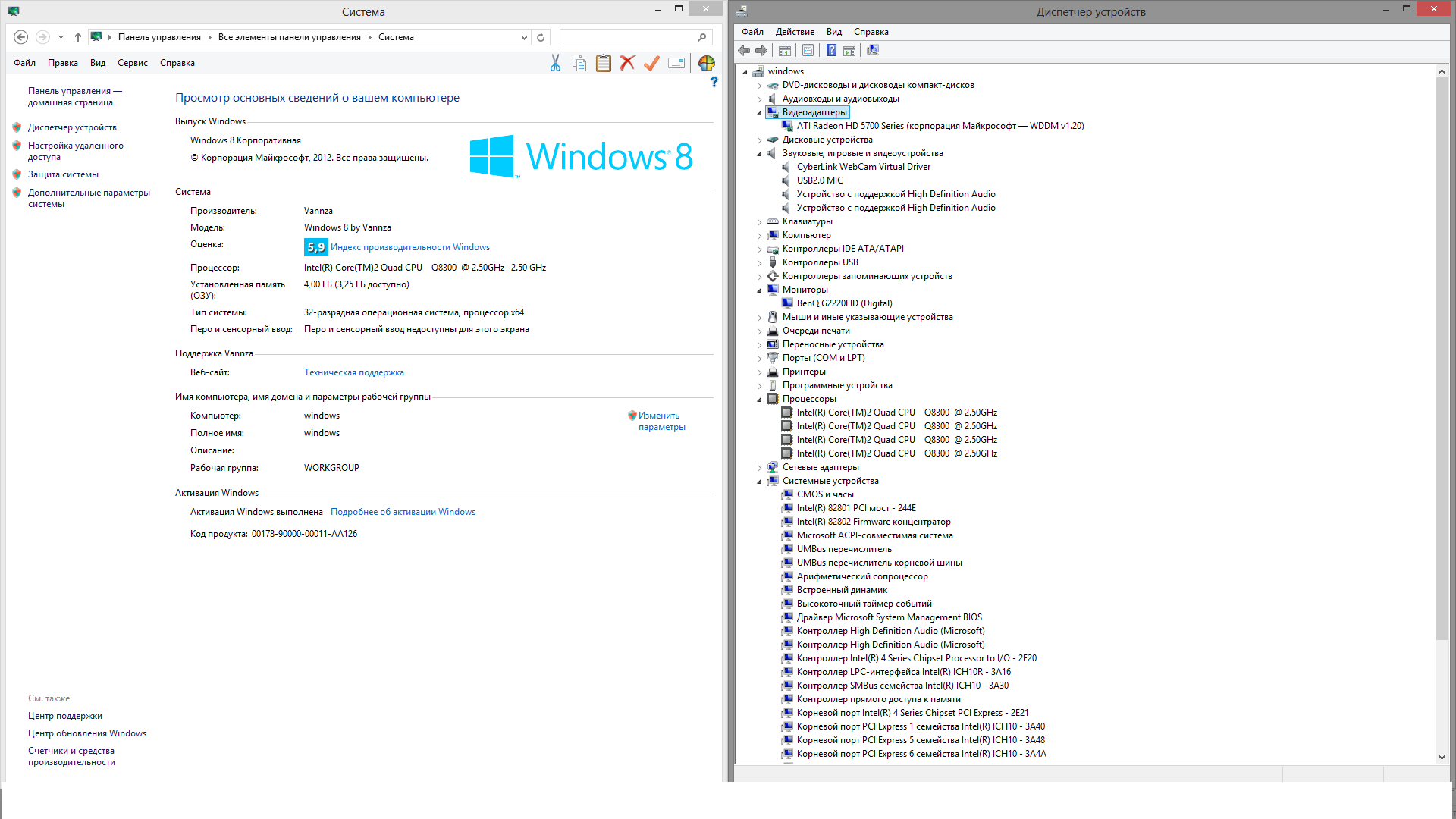Collapse the Мониторы node
This screenshot has width=1456, height=819.
tap(759, 290)
